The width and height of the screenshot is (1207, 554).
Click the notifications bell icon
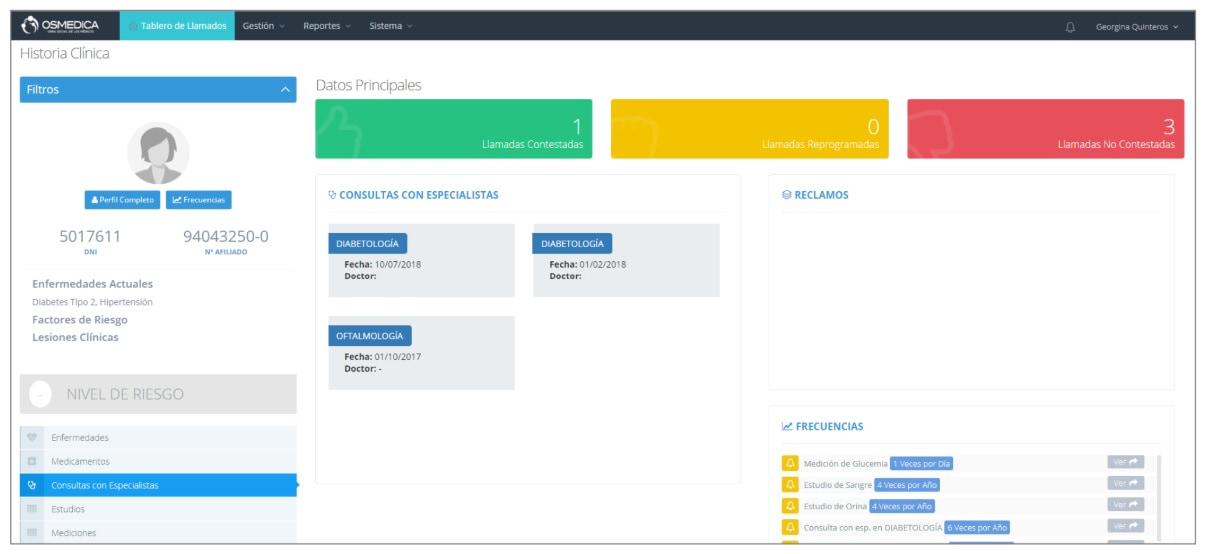click(x=1070, y=26)
